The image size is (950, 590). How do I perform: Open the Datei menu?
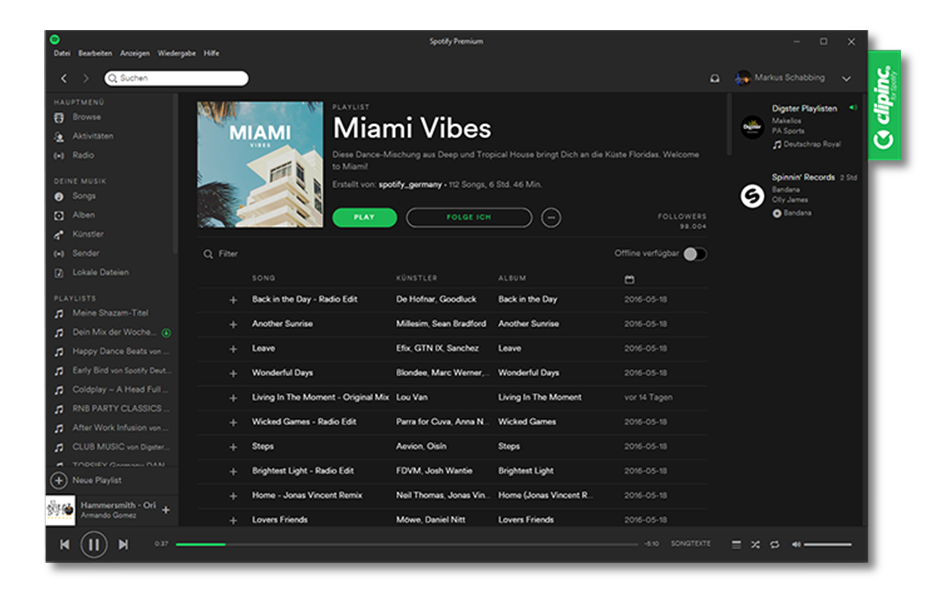point(62,53)
